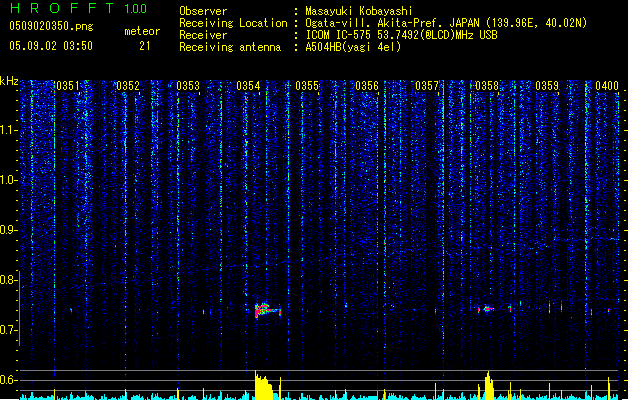Screen dimensions: 629x400
Task: Click the "Receiving Location" label
Action: (x=233, y=23)
